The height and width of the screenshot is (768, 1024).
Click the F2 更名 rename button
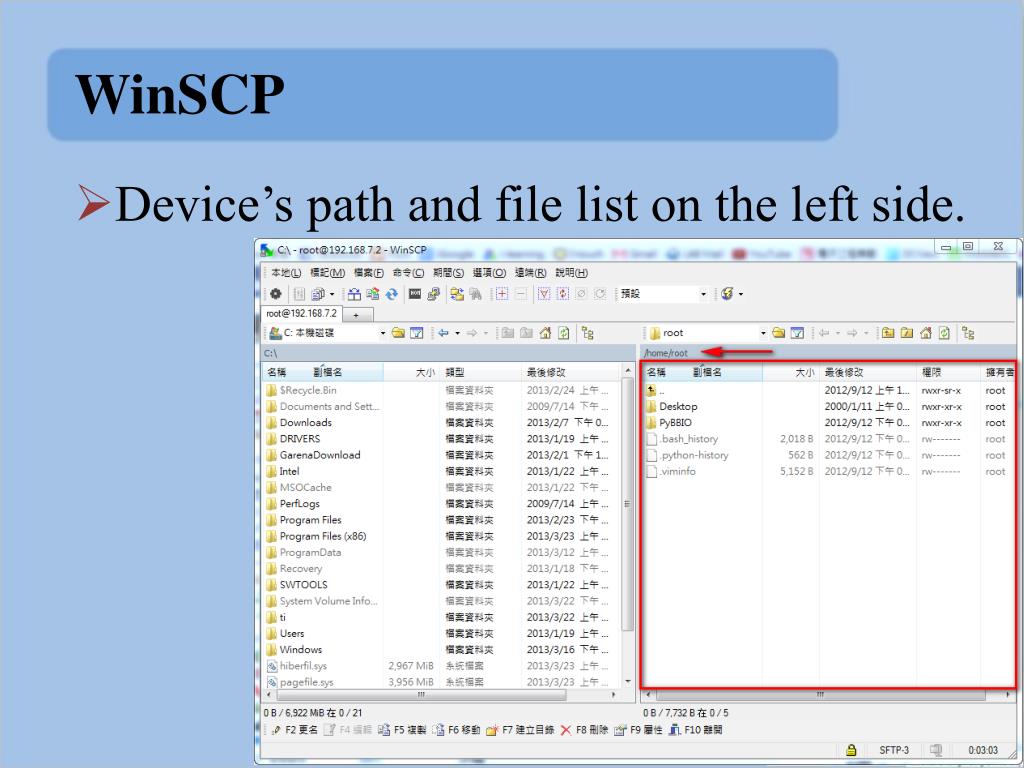(x=295, y=730)
